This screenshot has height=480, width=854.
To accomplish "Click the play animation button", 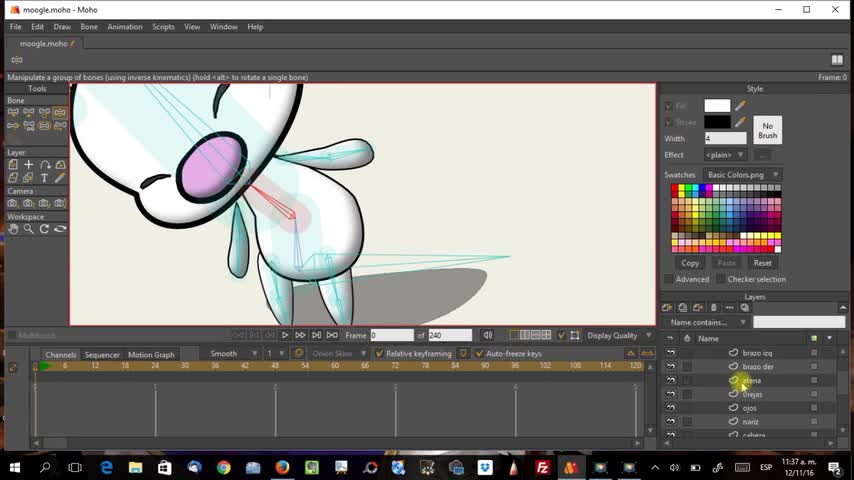I will tap(284, 335).
